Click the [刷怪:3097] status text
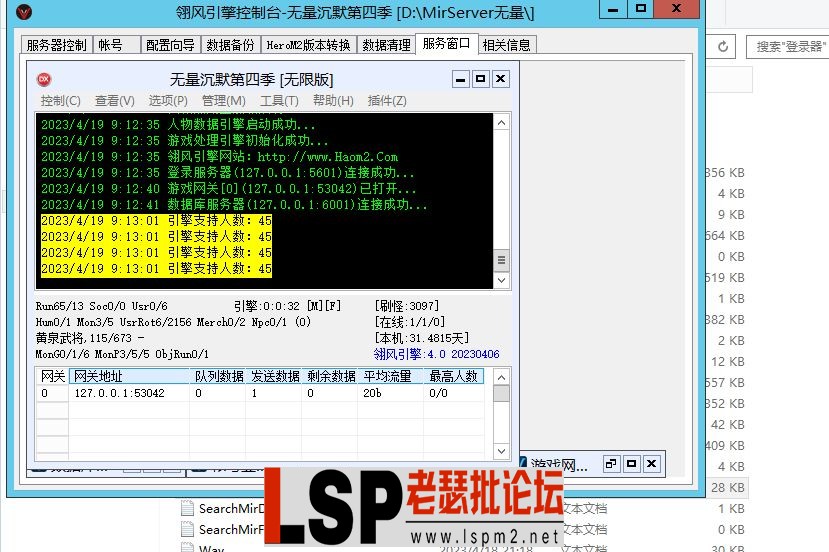 click(407, 306)
